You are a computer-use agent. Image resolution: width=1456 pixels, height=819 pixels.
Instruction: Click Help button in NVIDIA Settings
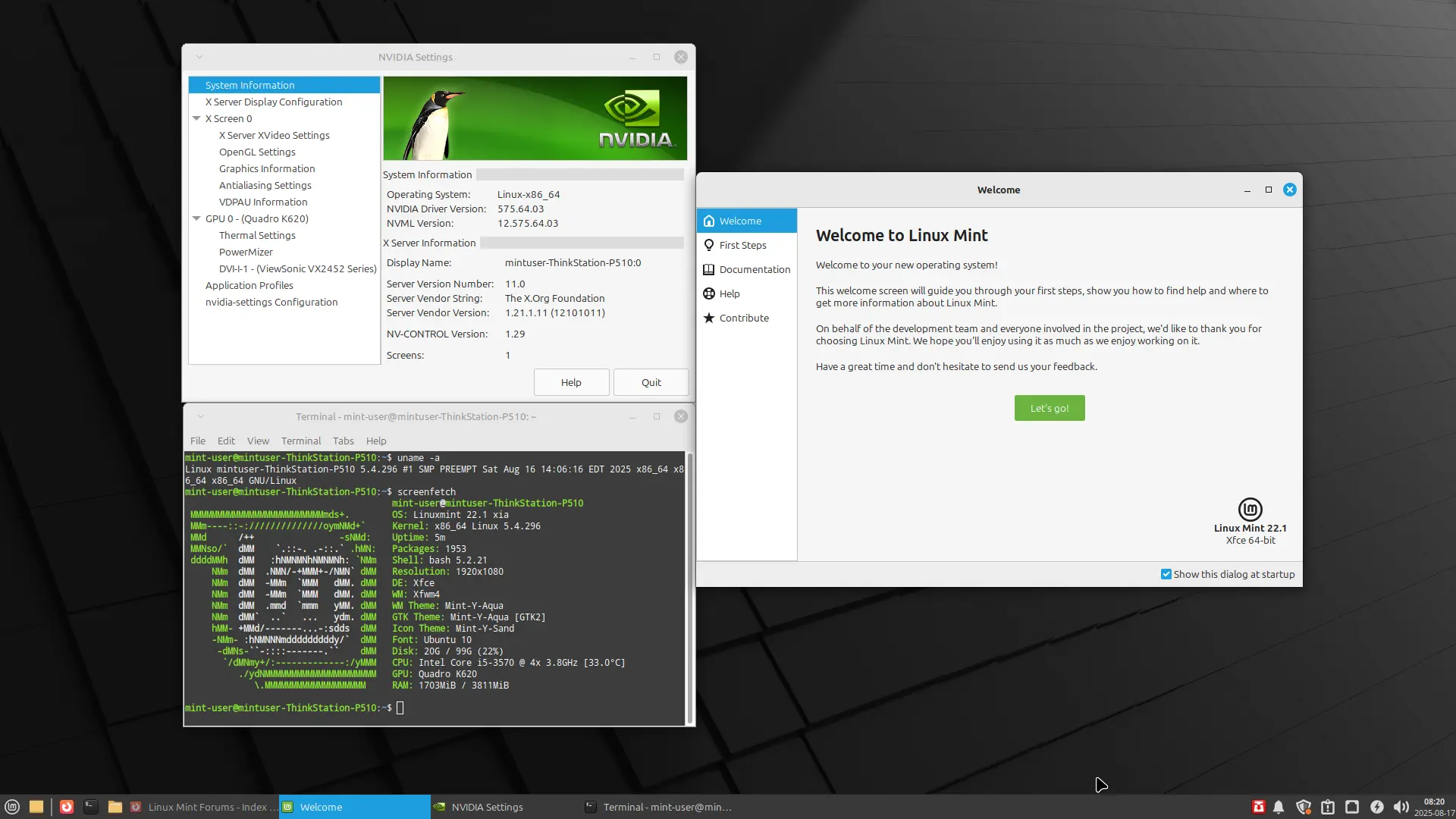pyautogui.click(x=571, y=382)
